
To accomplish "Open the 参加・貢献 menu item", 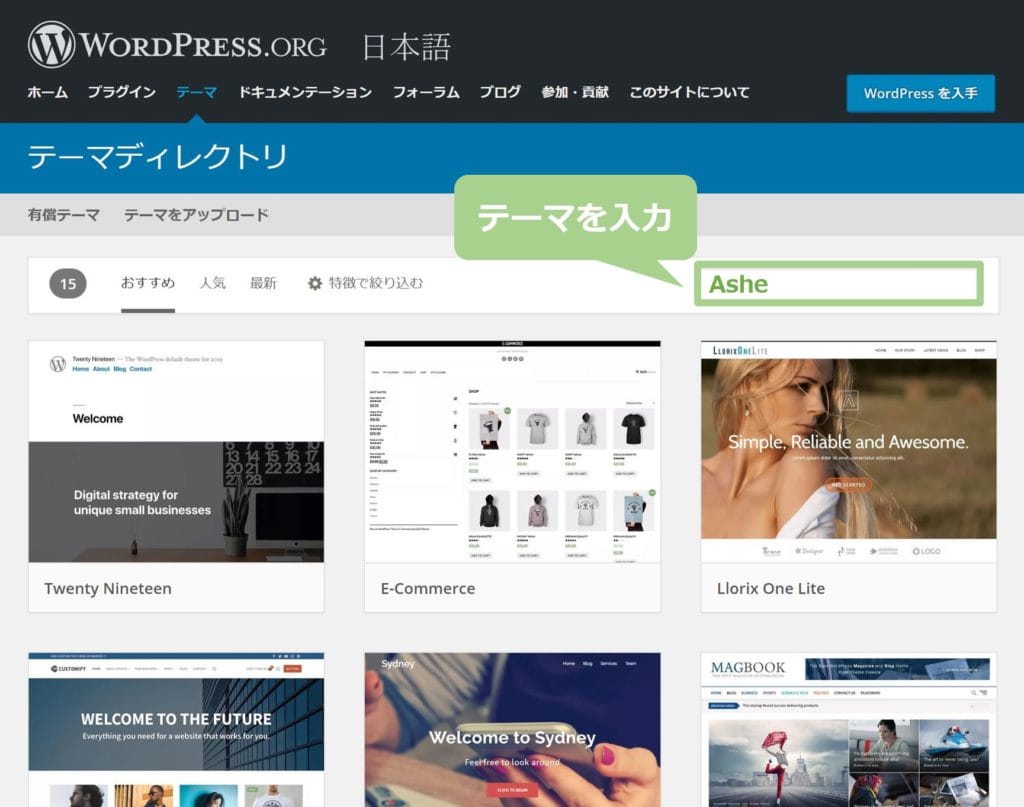I will [x=575, y=93].
